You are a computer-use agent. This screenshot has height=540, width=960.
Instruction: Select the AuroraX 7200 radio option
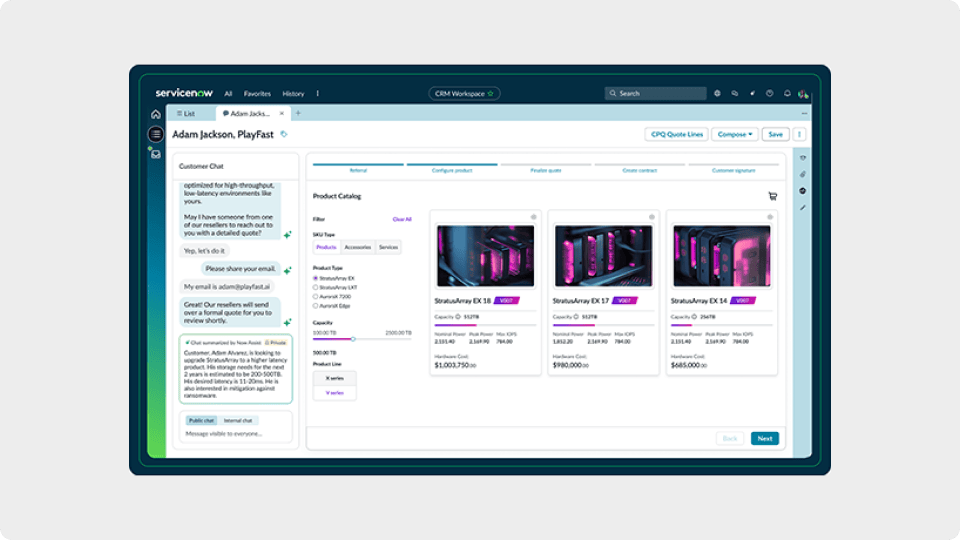316,296
